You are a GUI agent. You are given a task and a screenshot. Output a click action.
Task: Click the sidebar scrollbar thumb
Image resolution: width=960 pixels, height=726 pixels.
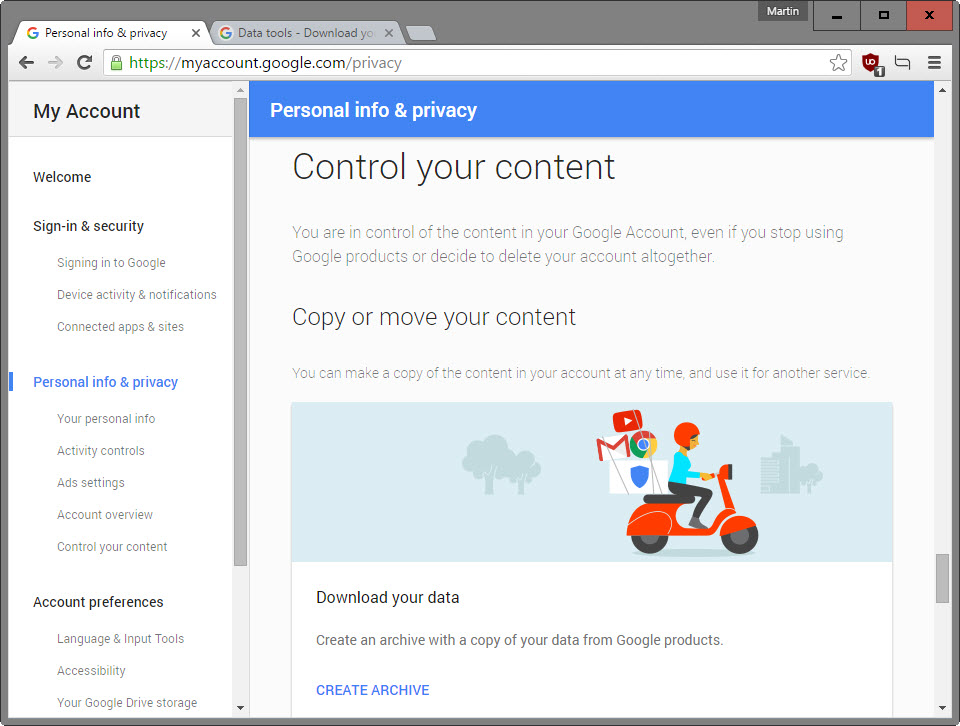click(240, 331)
